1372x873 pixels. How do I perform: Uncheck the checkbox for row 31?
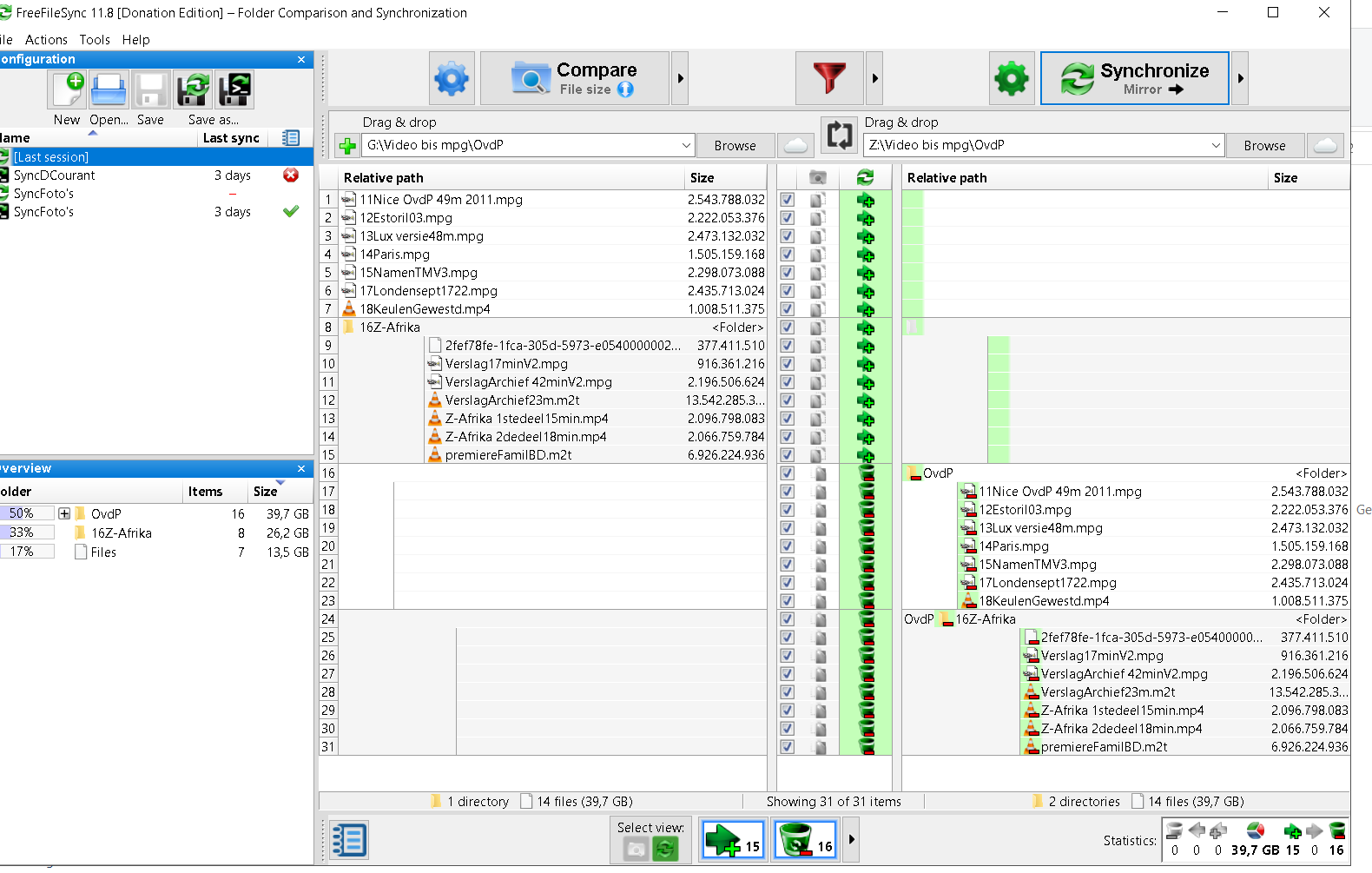click(787, 747)
